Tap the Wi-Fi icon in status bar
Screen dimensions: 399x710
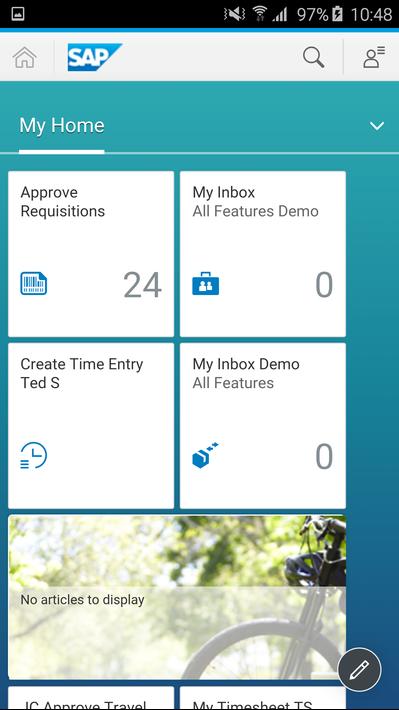click(x=260, y=14)
